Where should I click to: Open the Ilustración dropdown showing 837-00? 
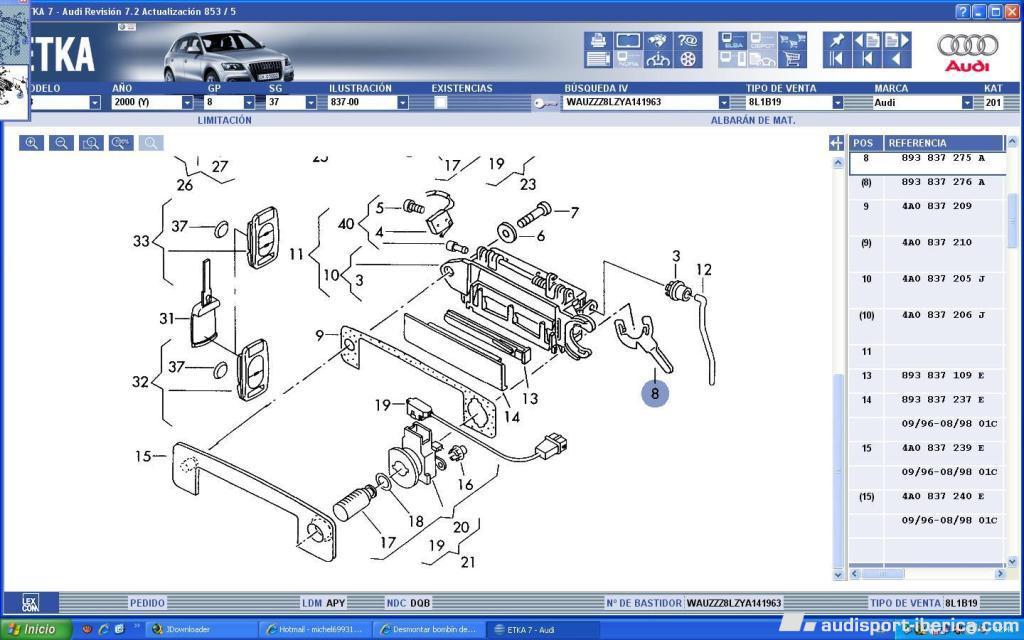pos(402,103)
